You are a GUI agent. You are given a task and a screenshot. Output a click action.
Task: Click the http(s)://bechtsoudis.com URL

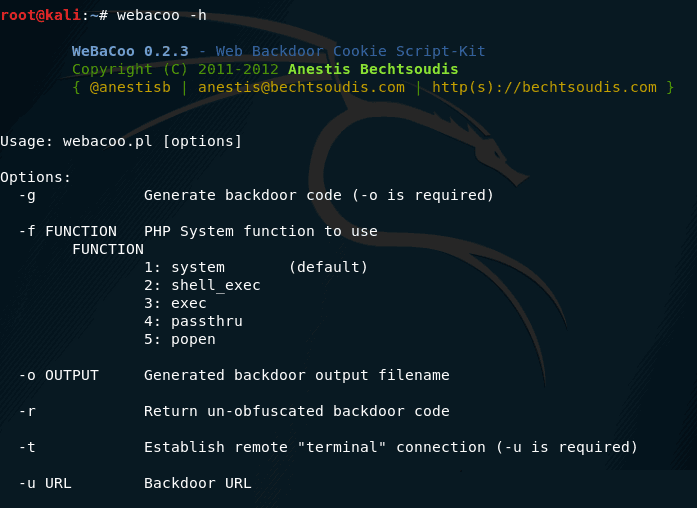[x=544, y=87]
